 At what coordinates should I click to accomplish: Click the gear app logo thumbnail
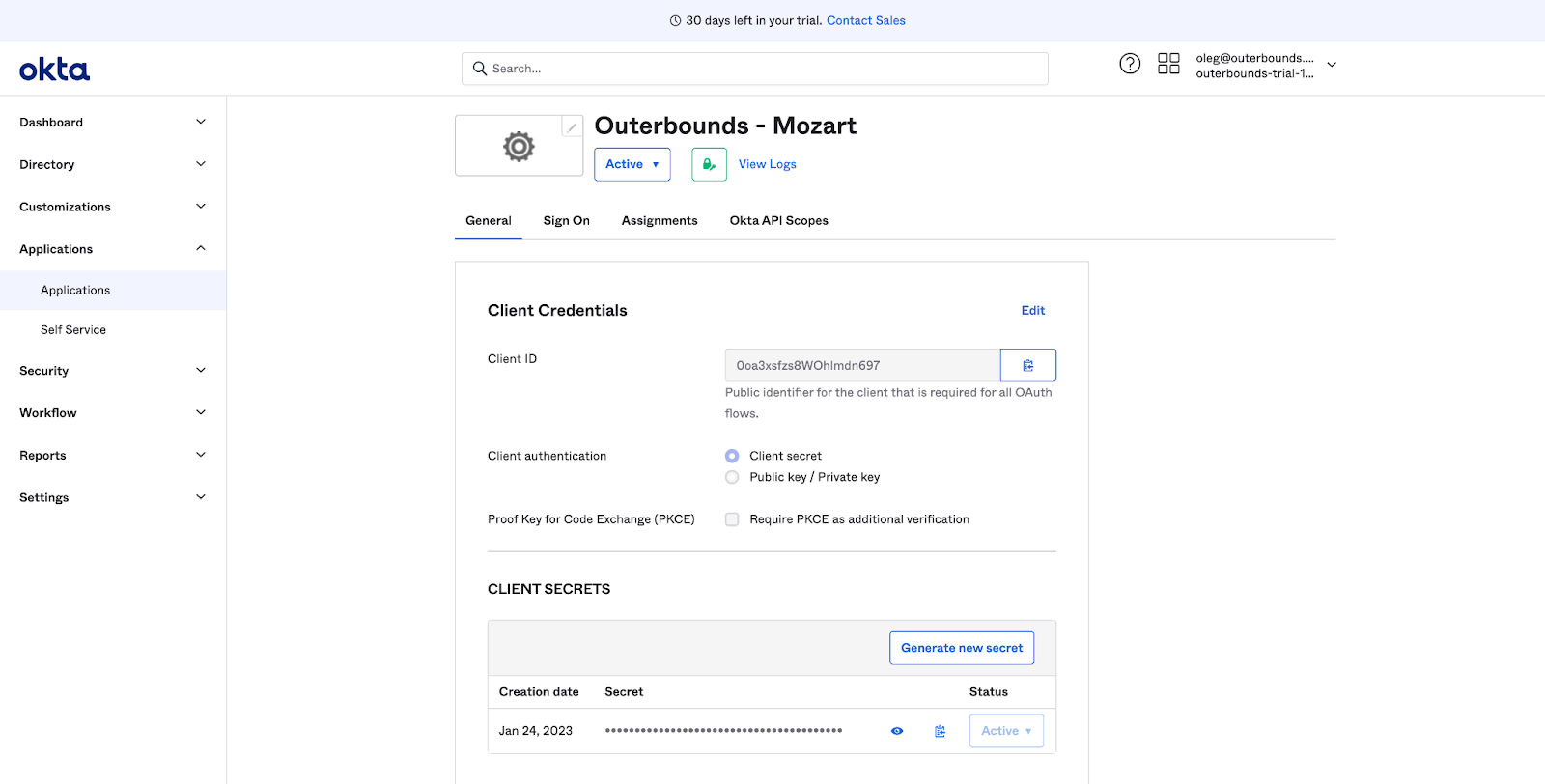point(519,146)
